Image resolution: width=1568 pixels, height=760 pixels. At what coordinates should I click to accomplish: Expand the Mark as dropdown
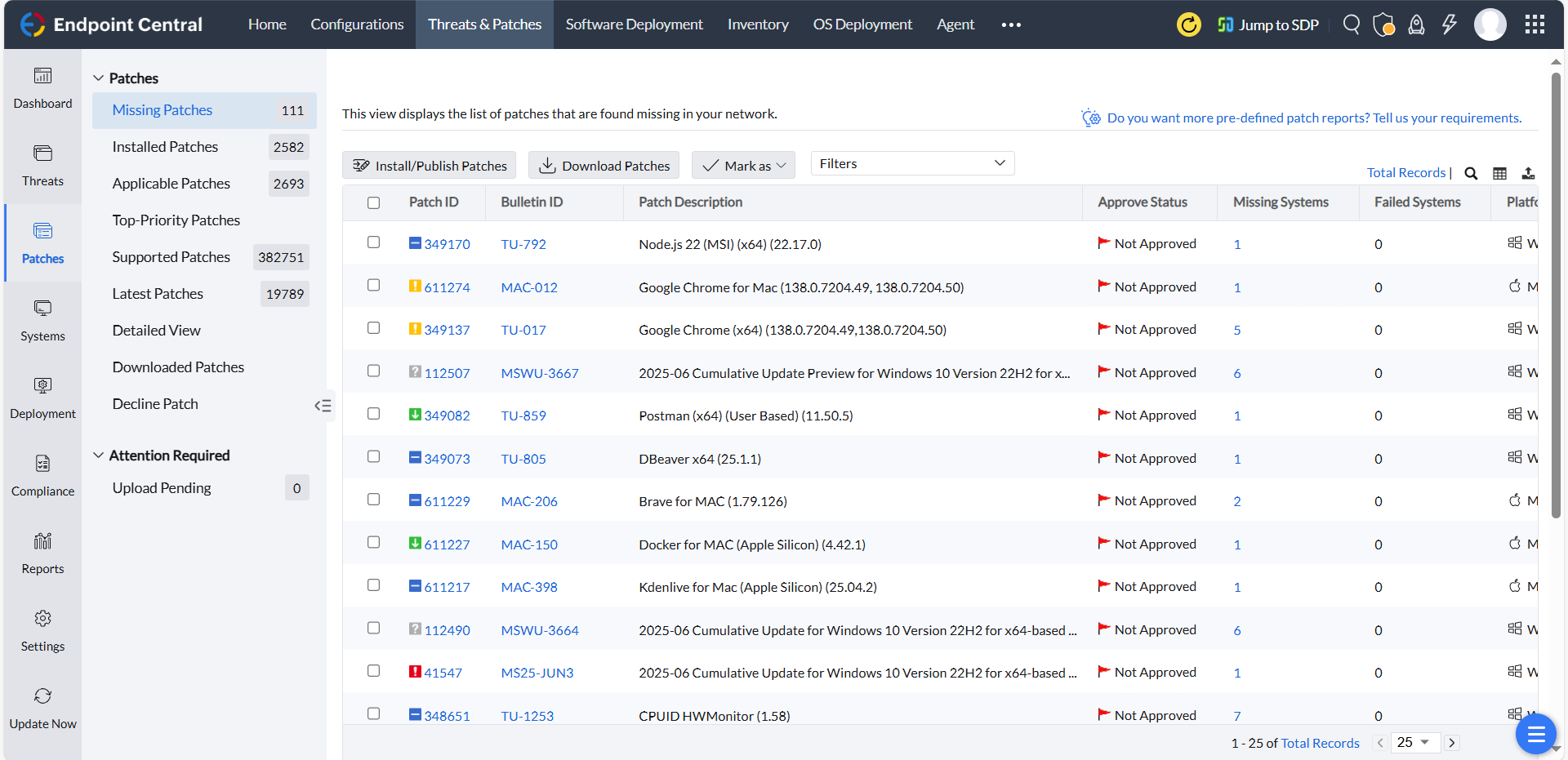click(743, 166)
